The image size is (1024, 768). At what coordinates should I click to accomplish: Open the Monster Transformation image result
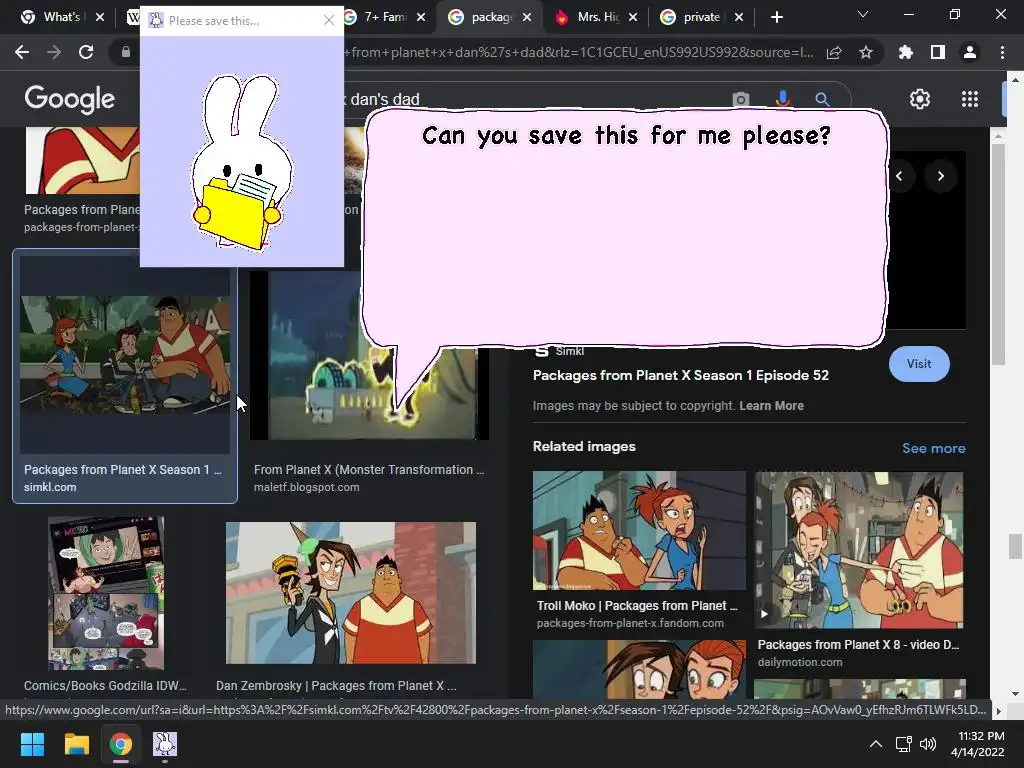369,356
